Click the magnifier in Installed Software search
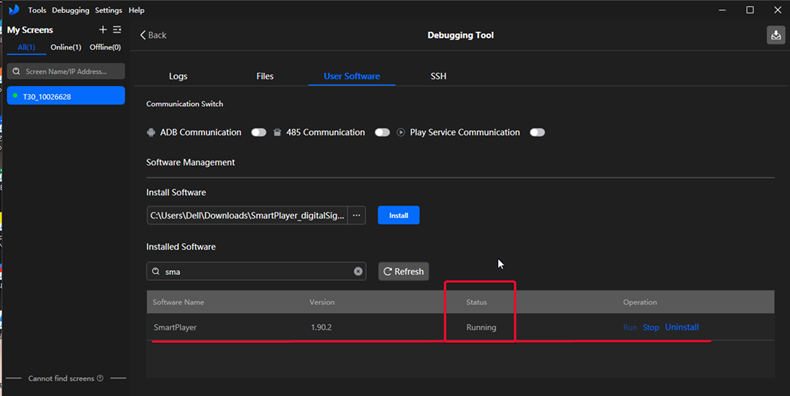The width and height of the screenshot is (790, 396). (156, 272)
